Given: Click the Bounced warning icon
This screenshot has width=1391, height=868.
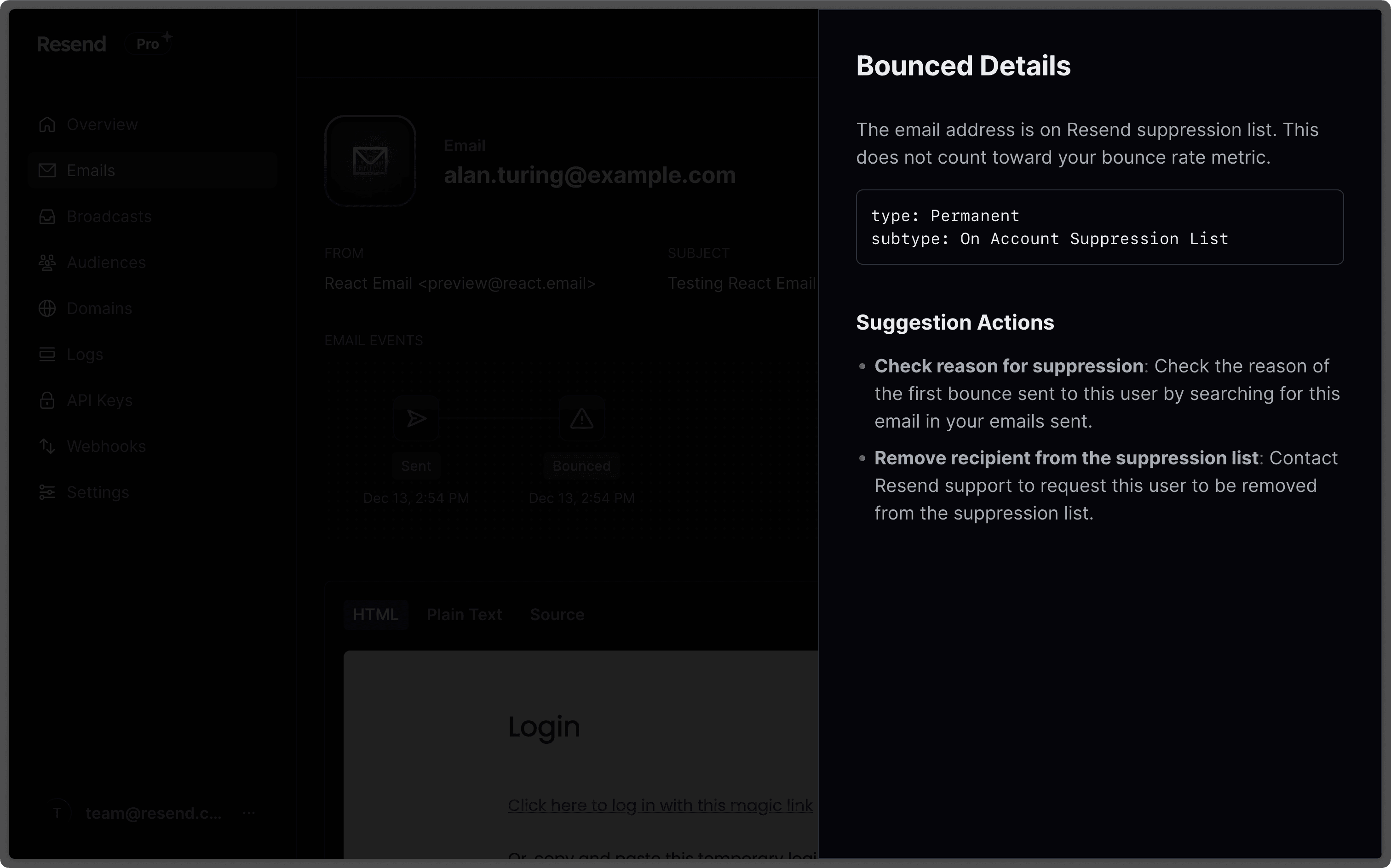Looking at the screenshot, I should click(581, 418).
